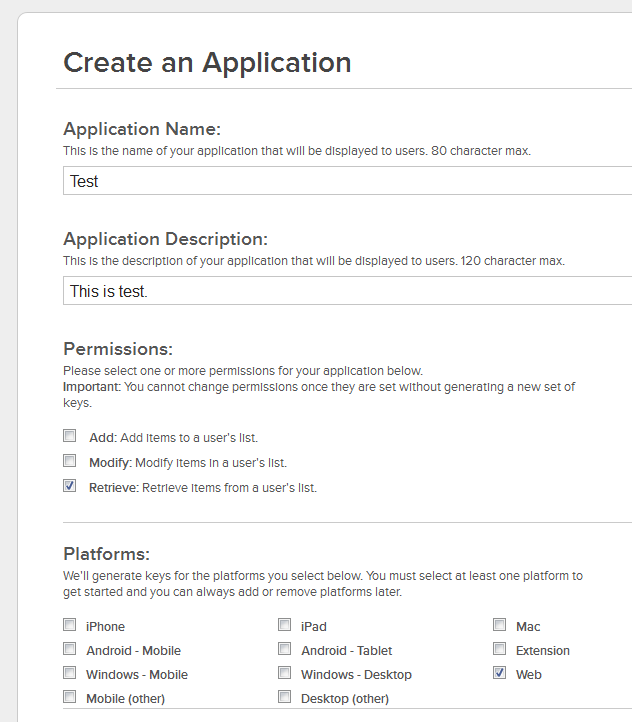Uncheck the Web platform checkbox
Screen dimensions: 632x722
coord(499,673)
